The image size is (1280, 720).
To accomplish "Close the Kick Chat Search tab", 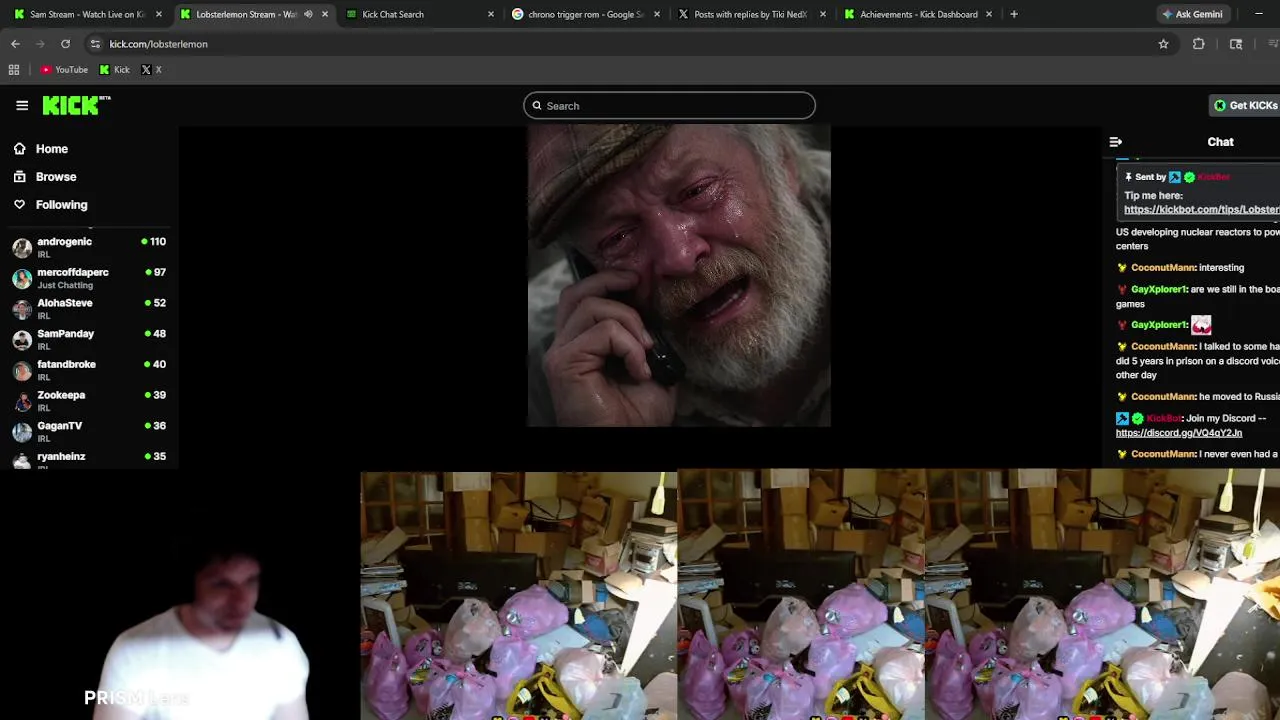I will [490, 14].
